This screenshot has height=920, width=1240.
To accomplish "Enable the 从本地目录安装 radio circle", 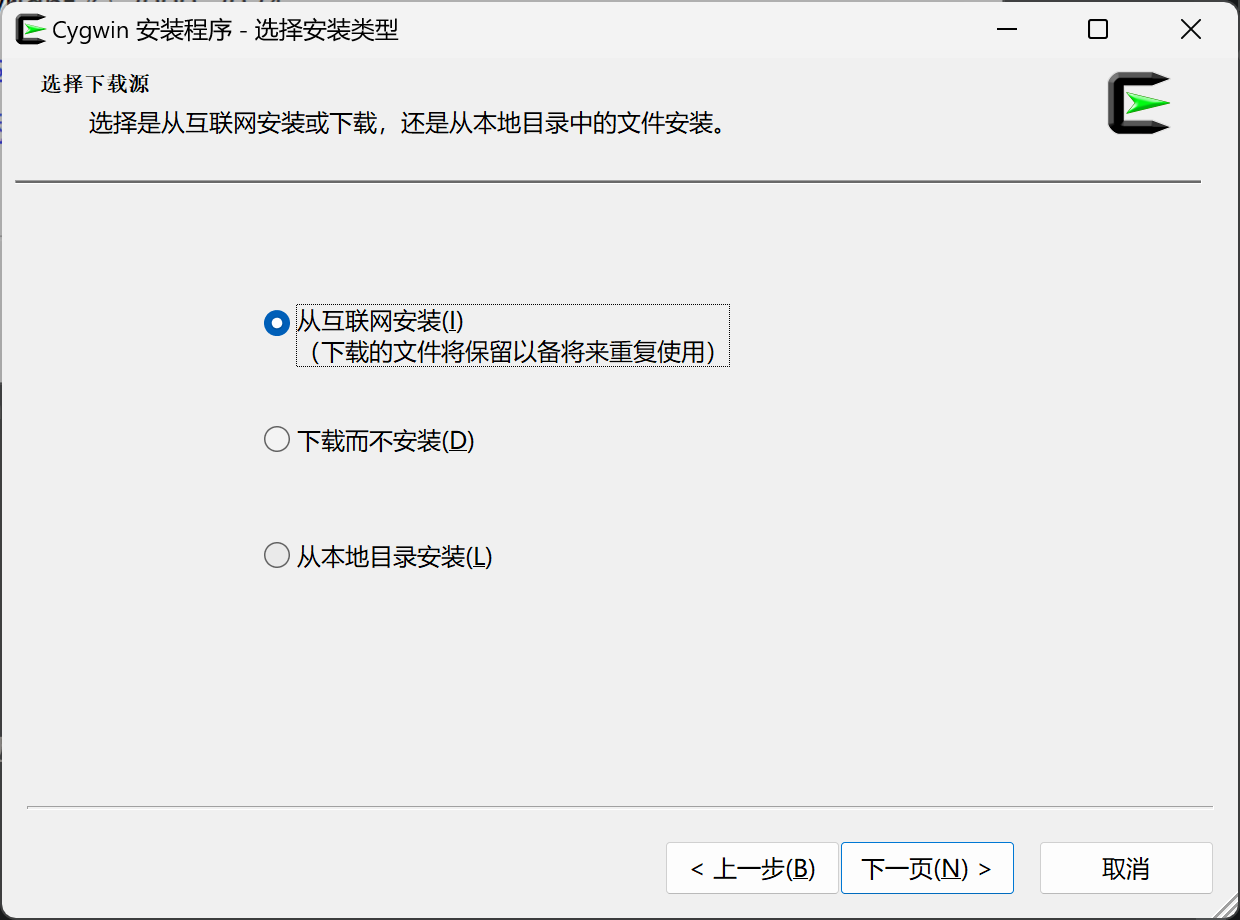I will point(277,556).
